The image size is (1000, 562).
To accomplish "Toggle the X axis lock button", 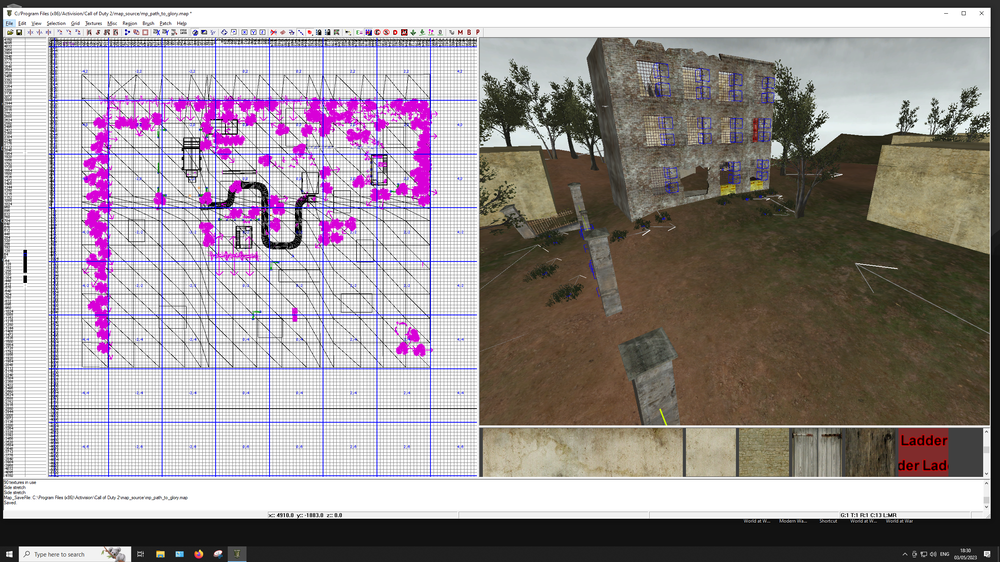I will coord(244,32).
